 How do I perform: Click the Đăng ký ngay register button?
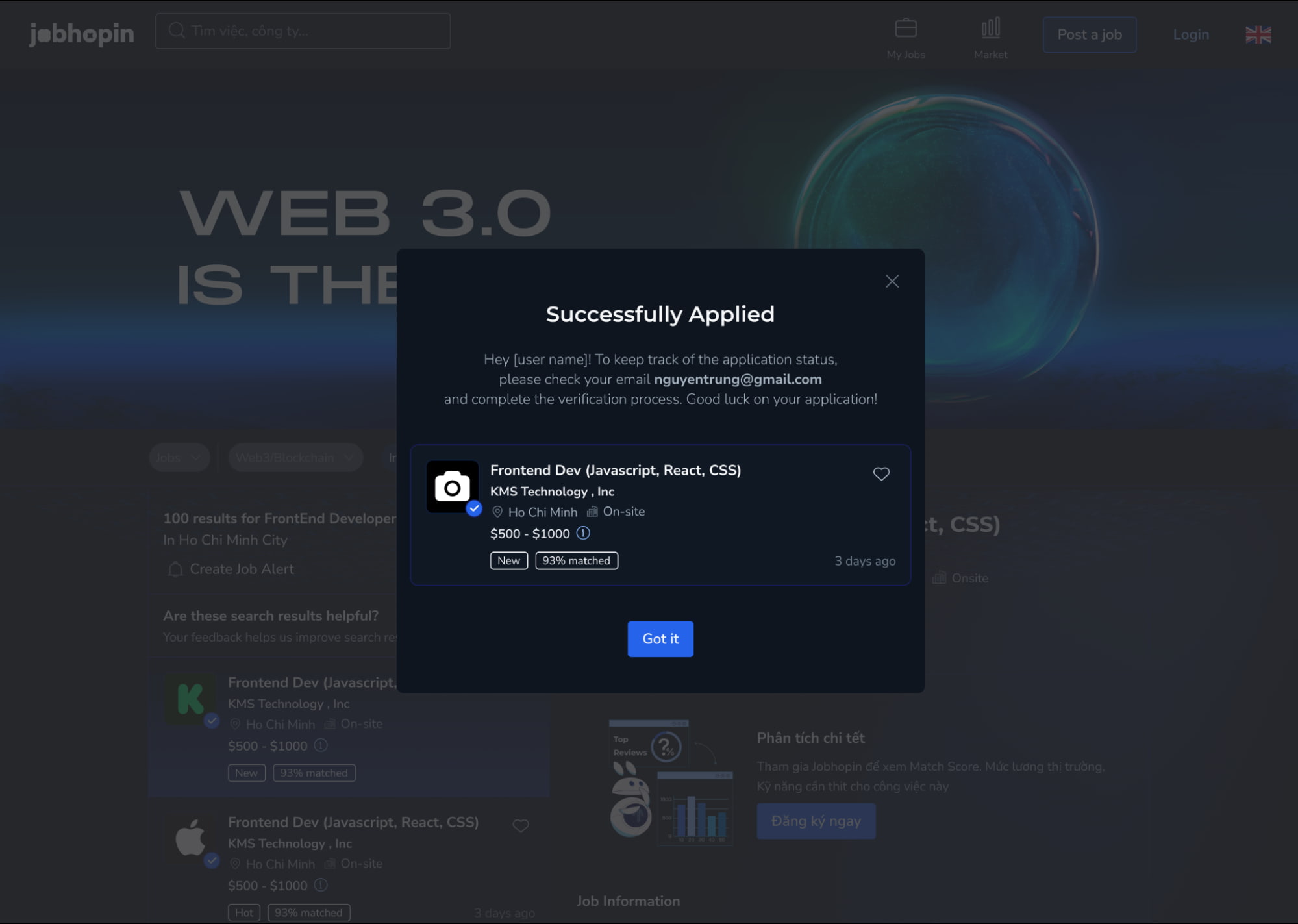[816, 820]
